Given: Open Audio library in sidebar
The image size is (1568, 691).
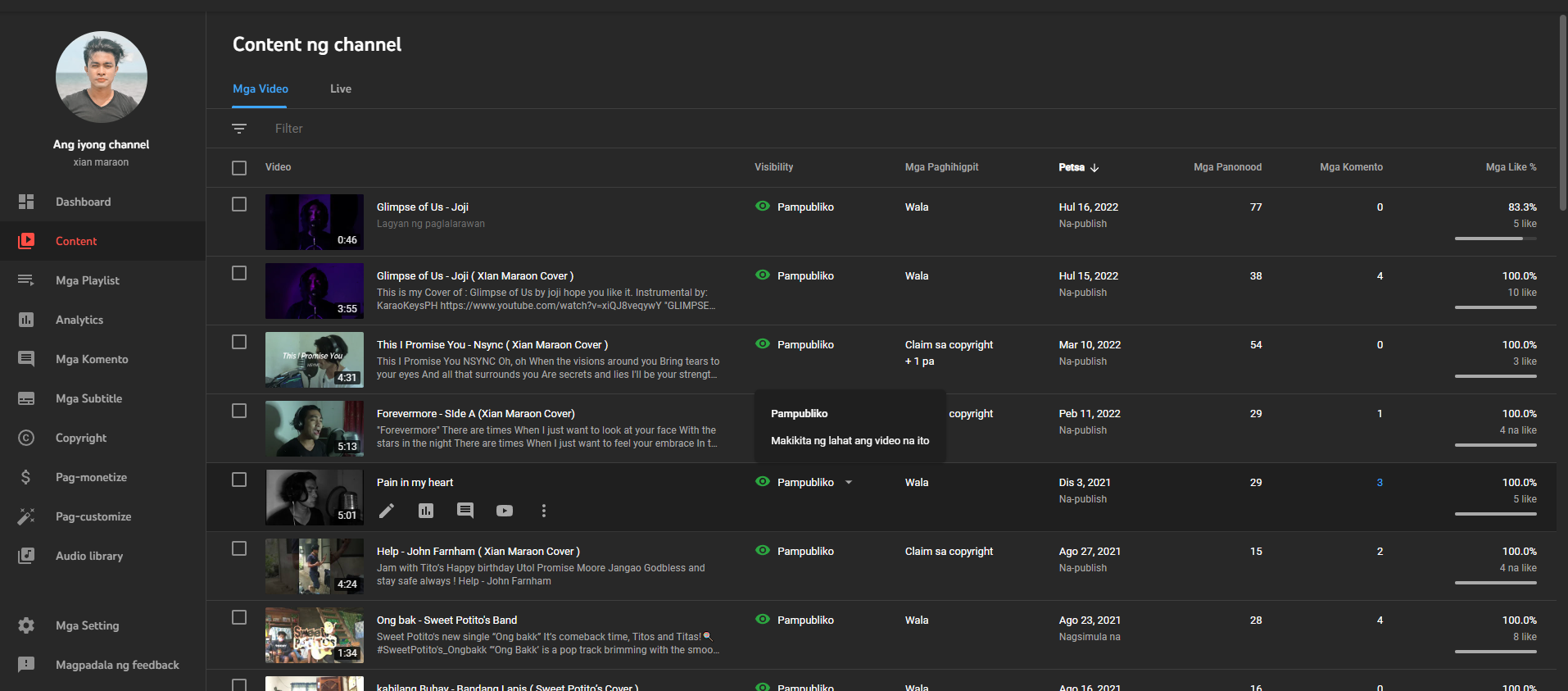Looking at the screenshot, I should [x=89, y=556].
